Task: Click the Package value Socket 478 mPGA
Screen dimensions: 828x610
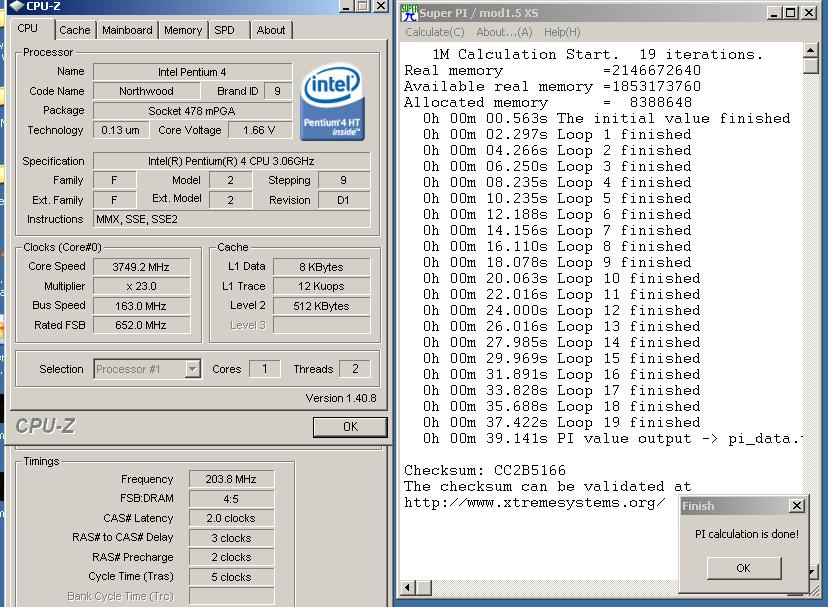Action: pos(192,111)
